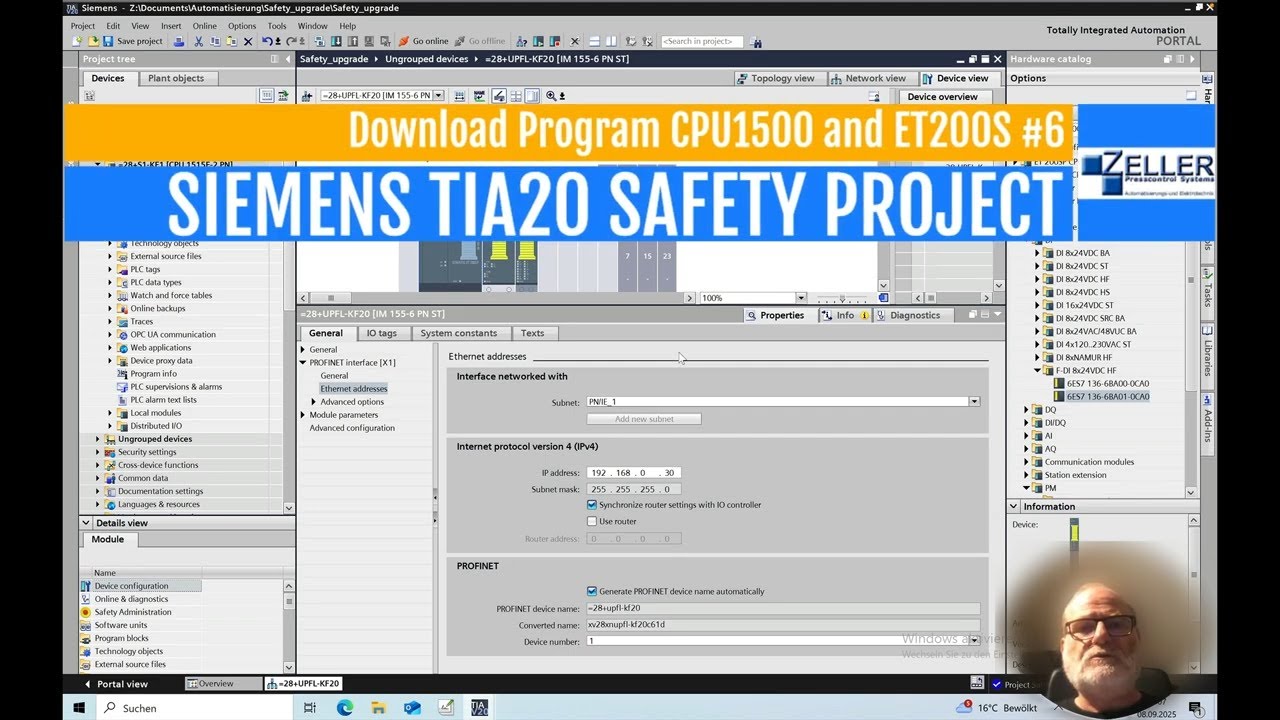Image resolution: width=1280 pixels, height=720 pixels.
Task: Open the Online menu
Action: click(x=205, y=26)
